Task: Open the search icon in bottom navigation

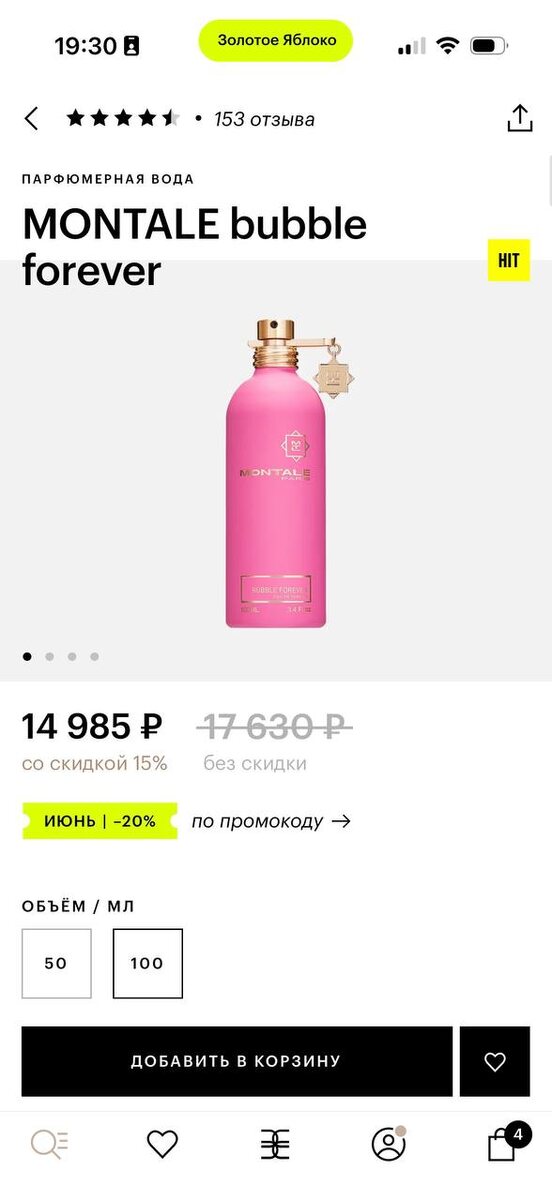Action: coord(49,1143)
